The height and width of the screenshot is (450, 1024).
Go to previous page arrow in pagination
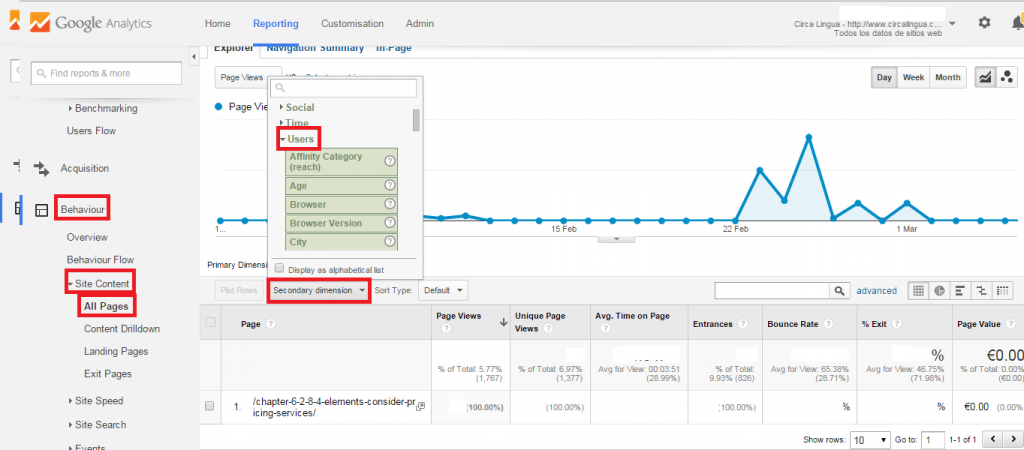[x=993, y=439]
